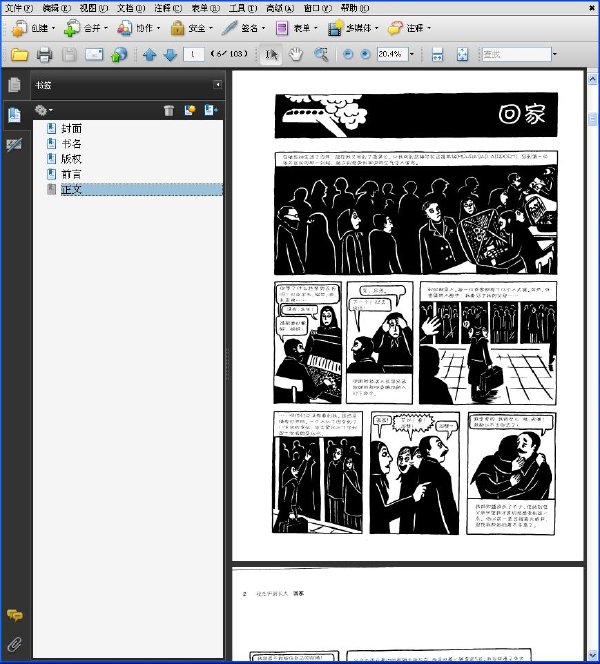Screen dimensions: 600x664
Task: Choose the hand pan tool
Action: pyautogui.click(x=296, y=54)
